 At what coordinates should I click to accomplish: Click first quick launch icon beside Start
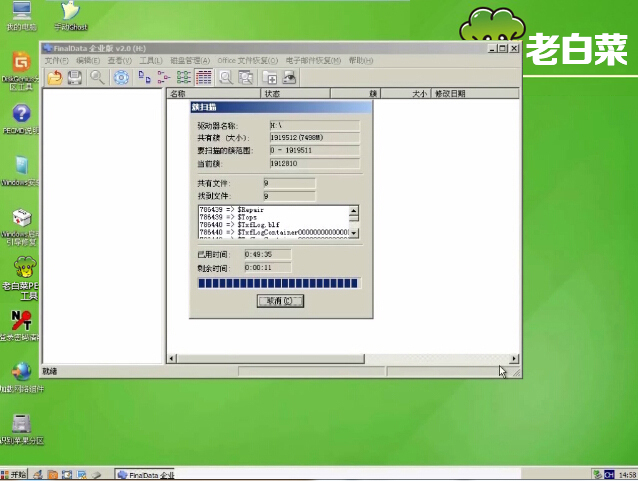(x=38, y=474)
